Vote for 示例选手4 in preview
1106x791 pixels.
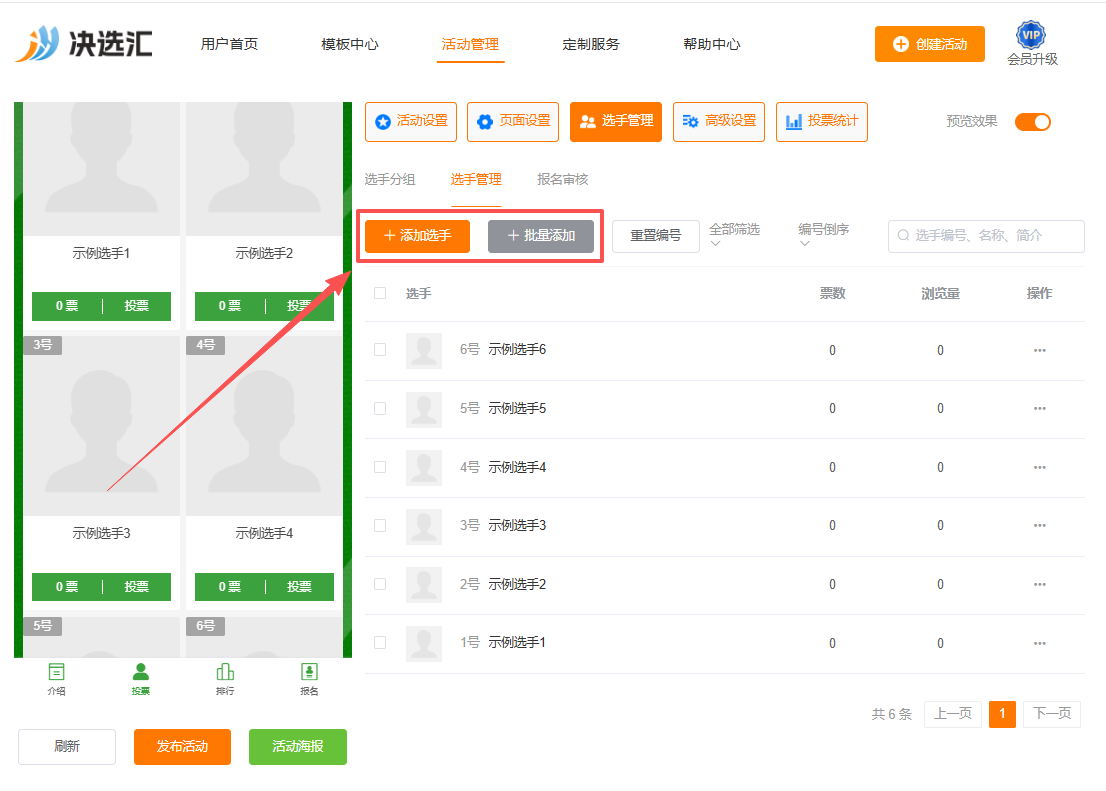tap(299, 586)
